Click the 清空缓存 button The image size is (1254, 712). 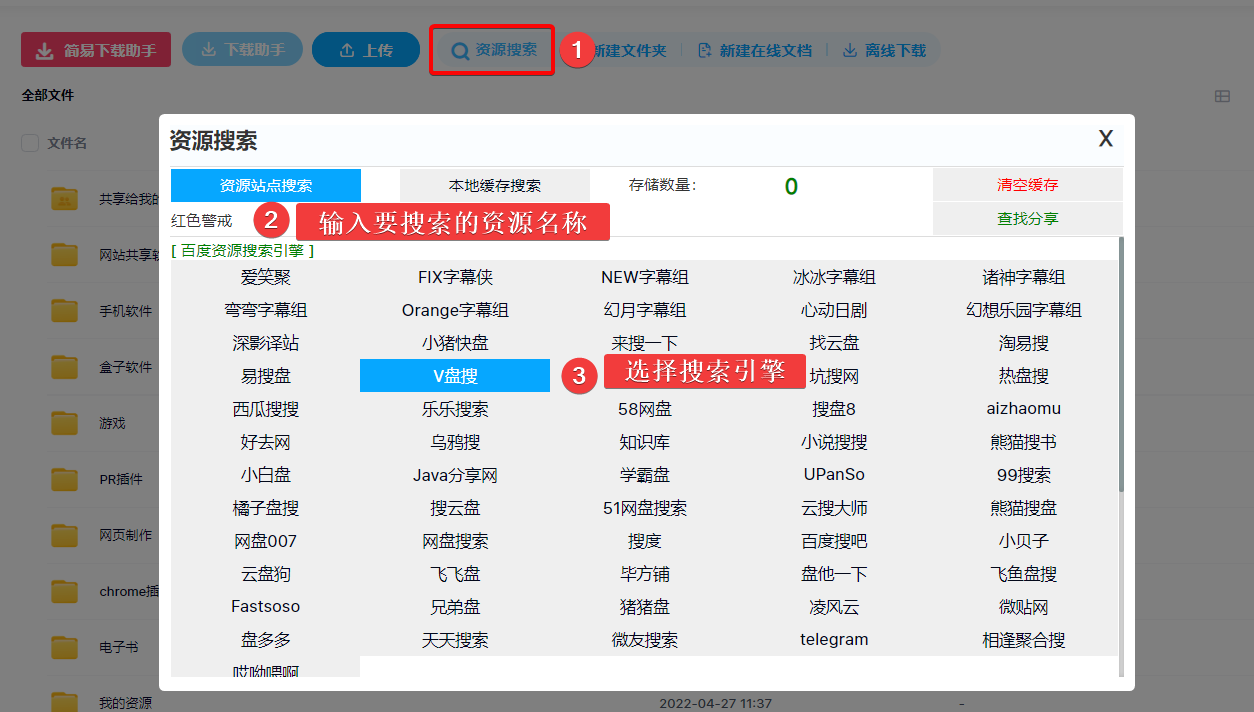click(x=1027, y=185)
